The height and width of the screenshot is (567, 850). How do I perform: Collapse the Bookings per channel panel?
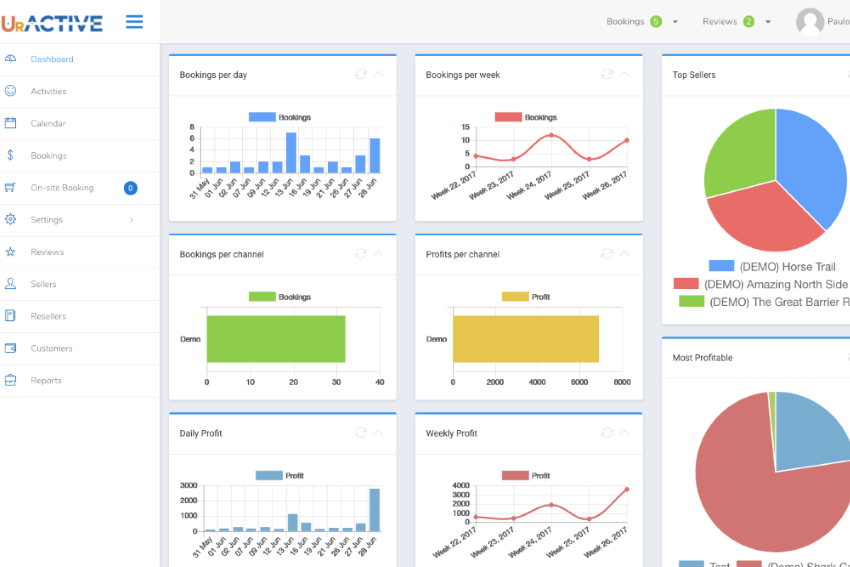coord(378,254)
